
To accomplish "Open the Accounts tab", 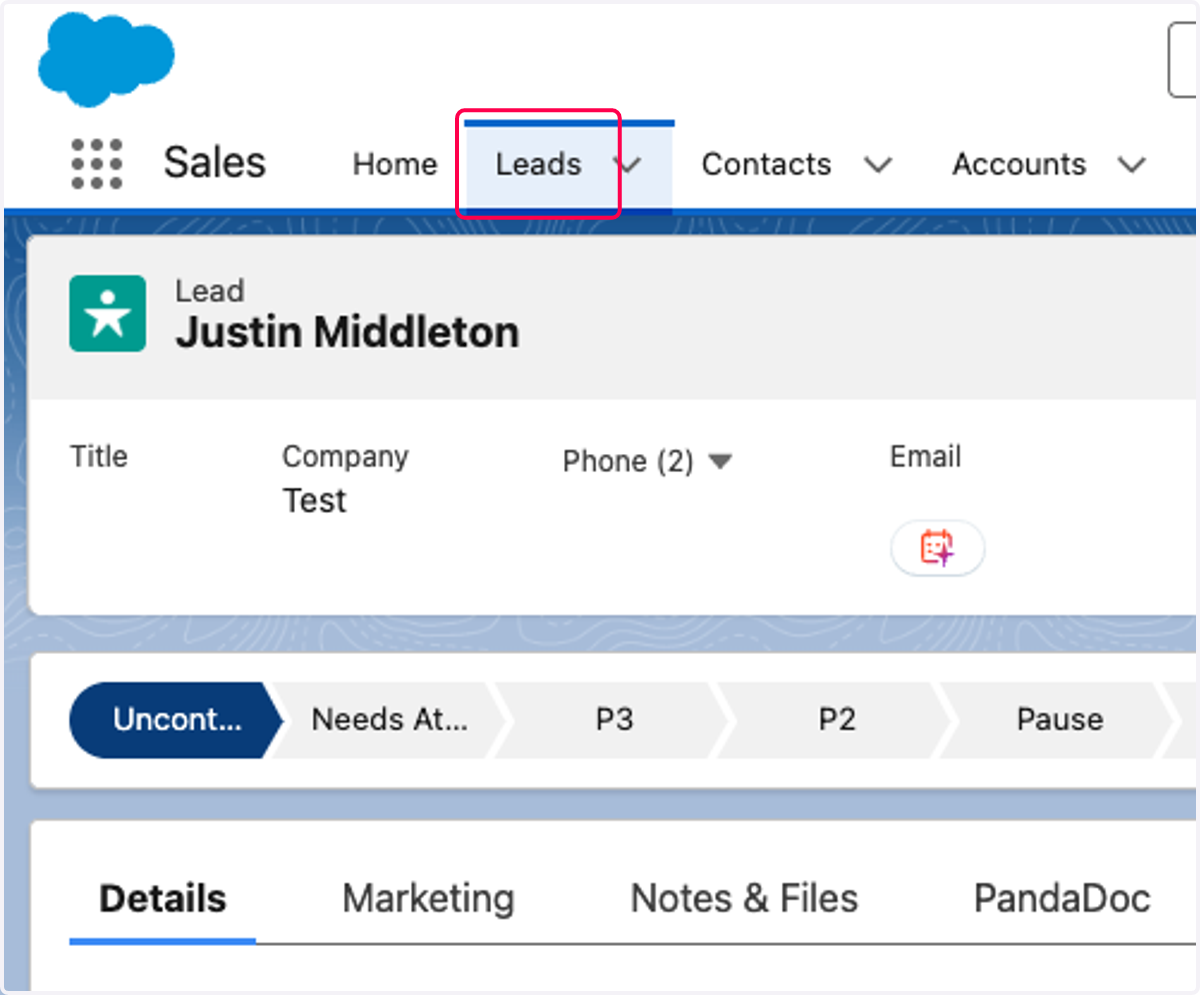I will (1019, 164).
